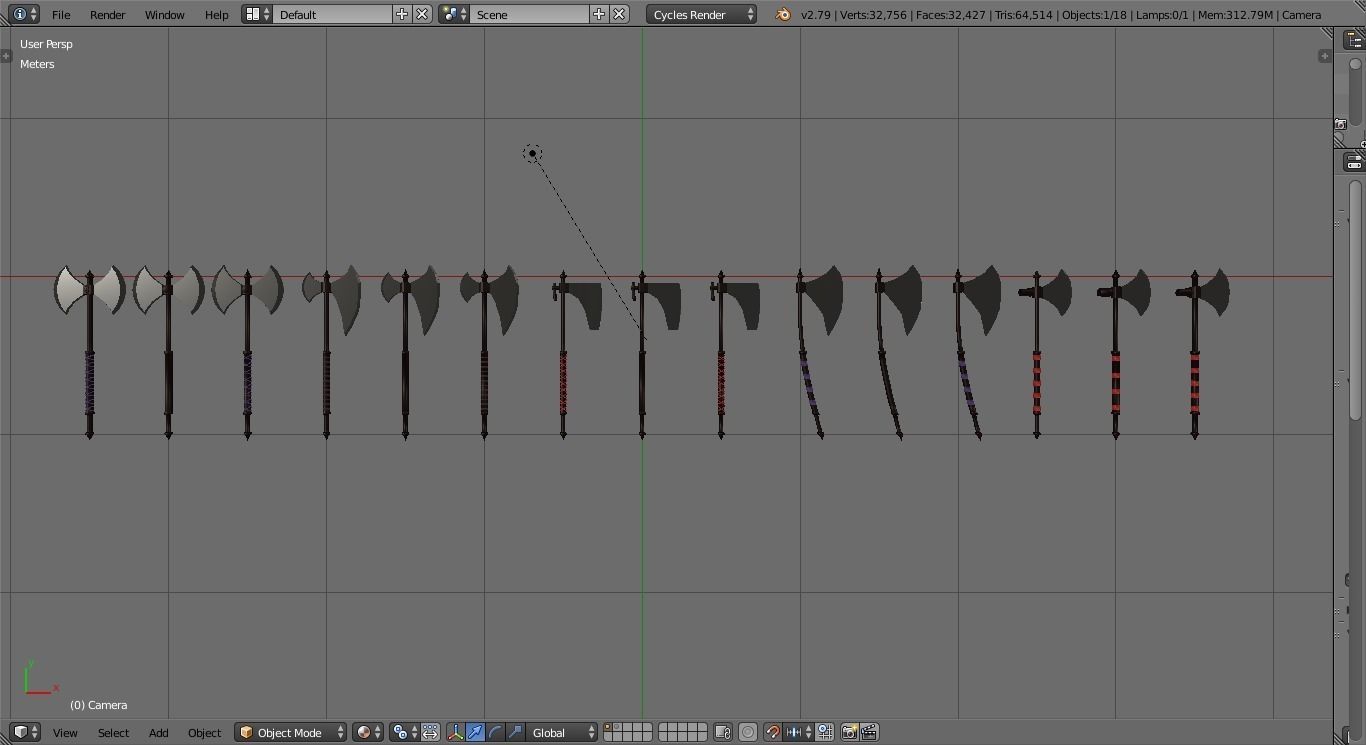The width and height of the screenshot is (1366, 745).
Task: Click the OpenGL render camera icon
Action: (x=849, y=732)
